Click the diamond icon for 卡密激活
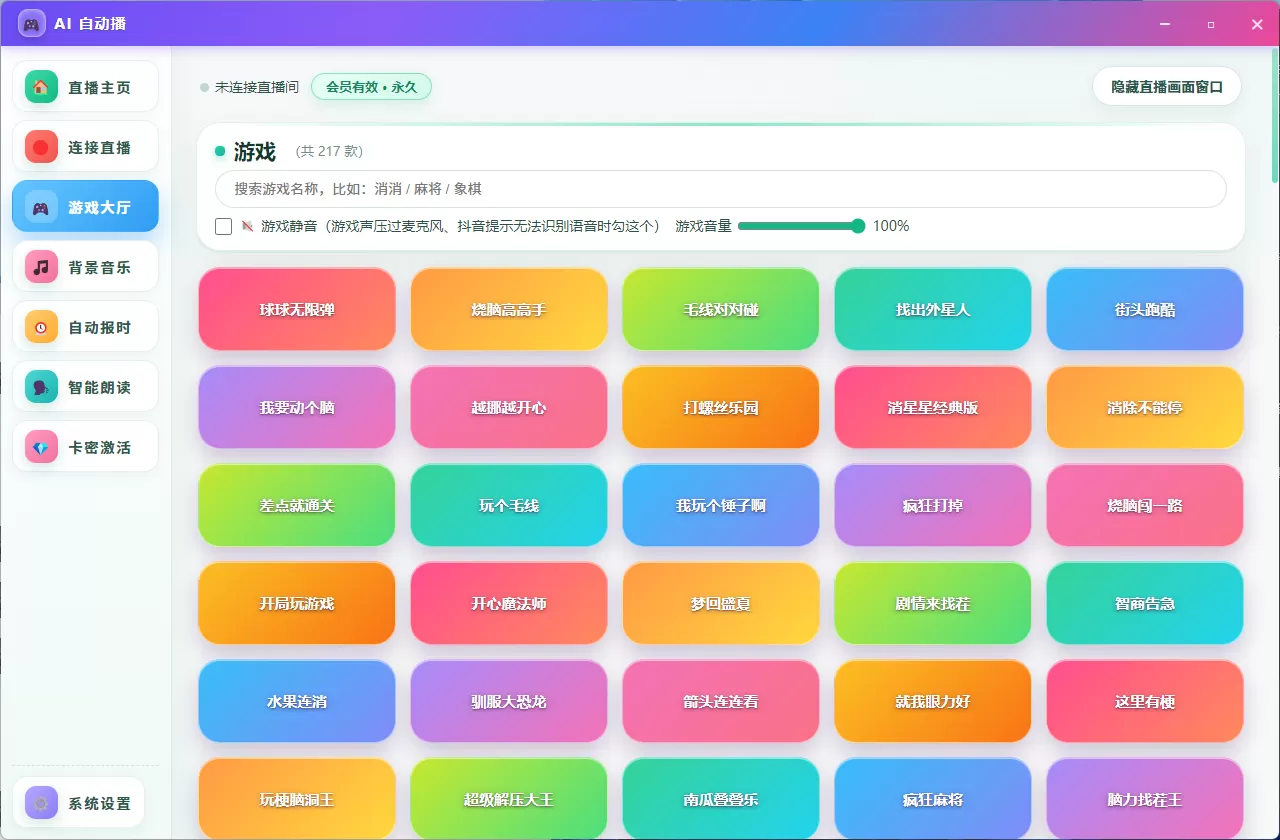This screenshot has height=840, width=1280. tap(41, 447)
